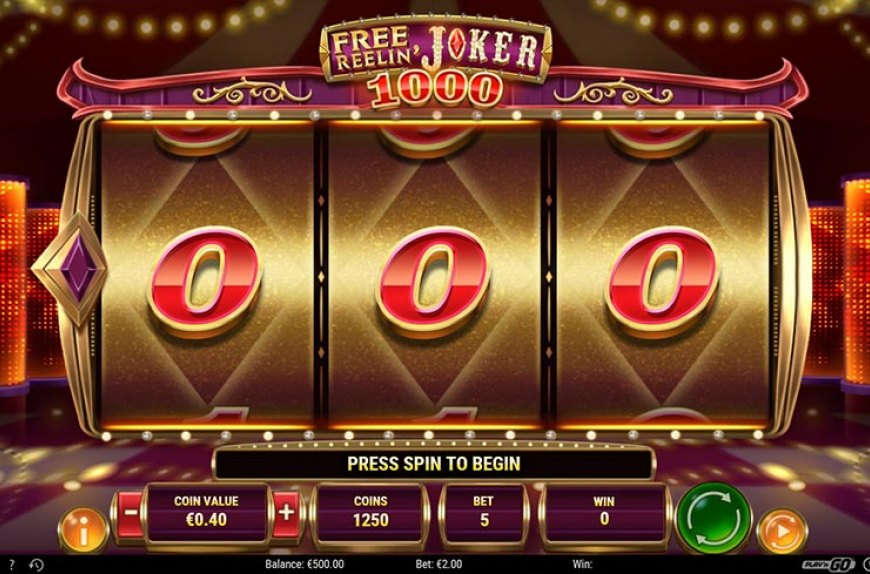Click the Bet 5 display panel
This screenshot has width=870, height=574.
pyautogui.click(x=483, y=513)
